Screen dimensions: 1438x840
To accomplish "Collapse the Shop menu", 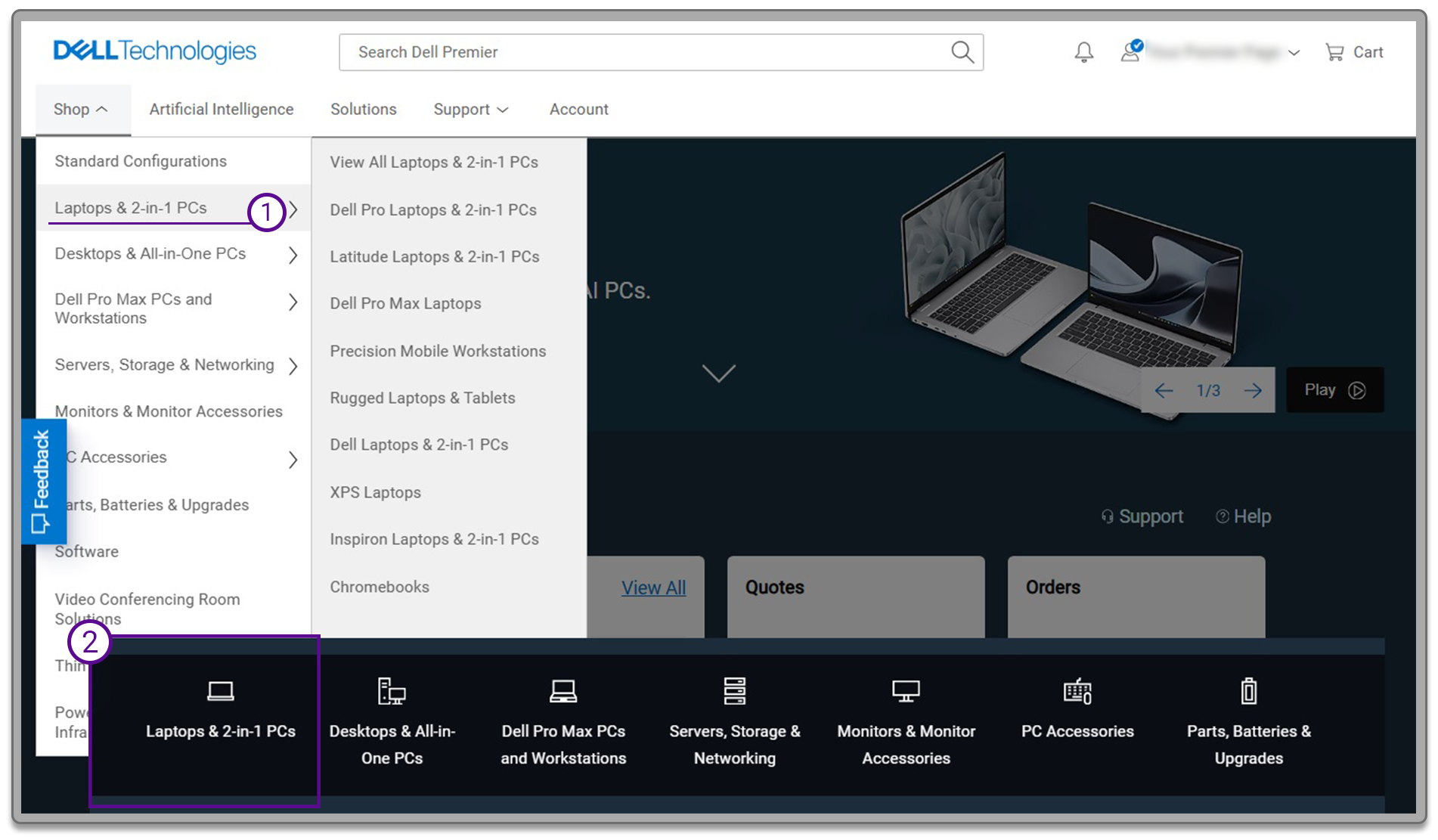I will pyautogui.click(x=82, y=110).
